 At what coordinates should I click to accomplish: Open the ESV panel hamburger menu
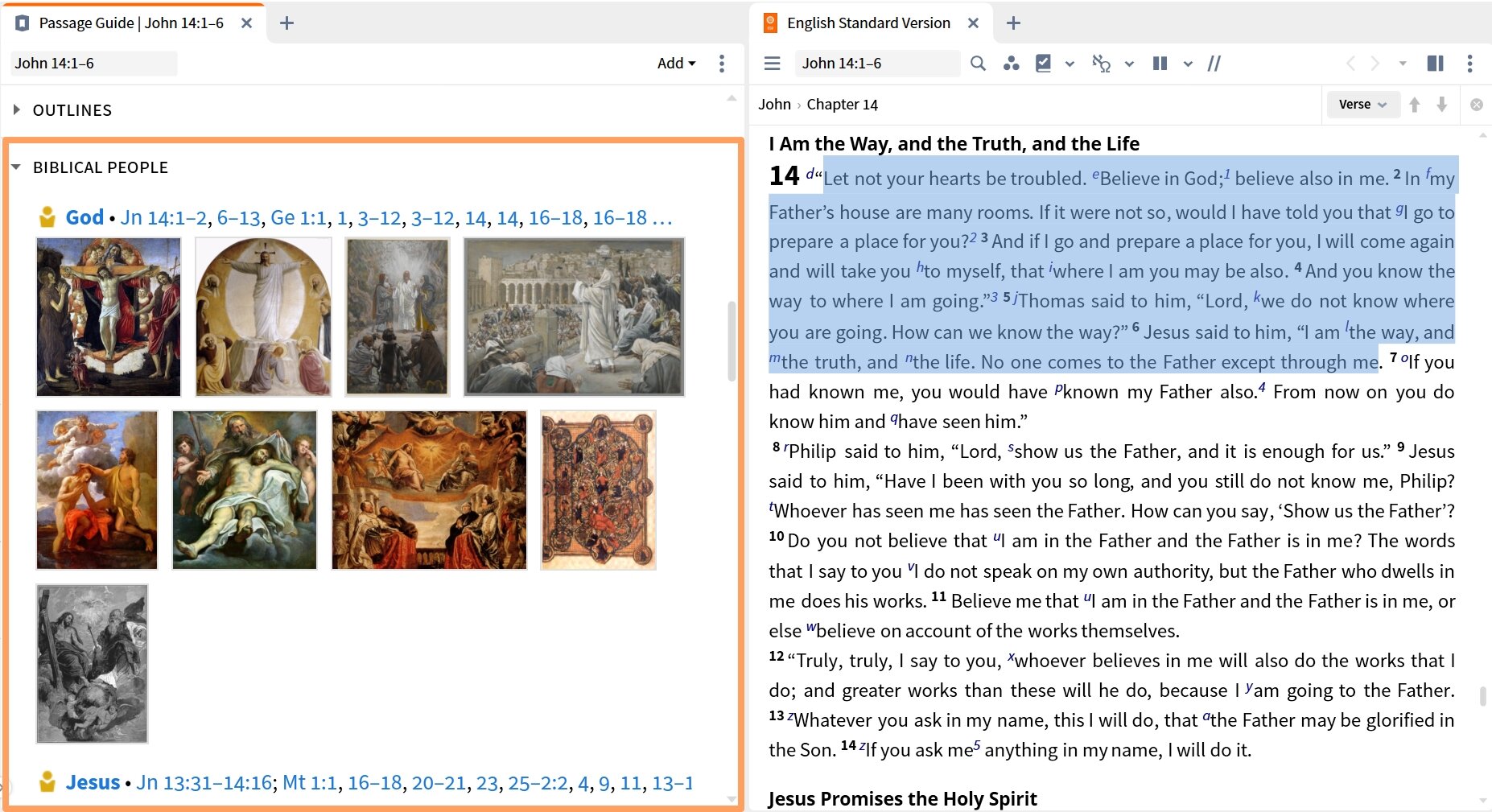click(772, 64)
